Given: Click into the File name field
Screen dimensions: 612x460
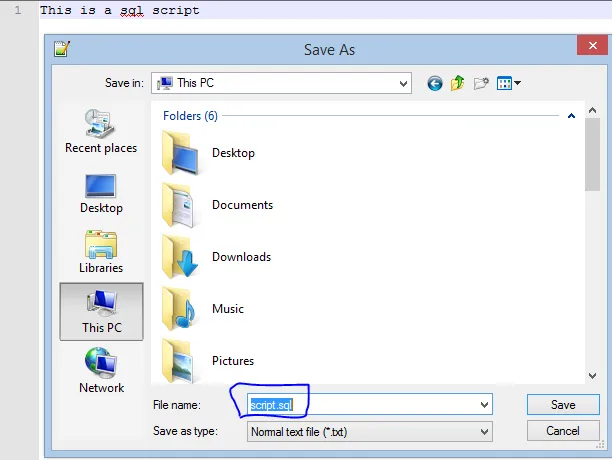Looking at the screenshot, I should [x=370, y=405].
